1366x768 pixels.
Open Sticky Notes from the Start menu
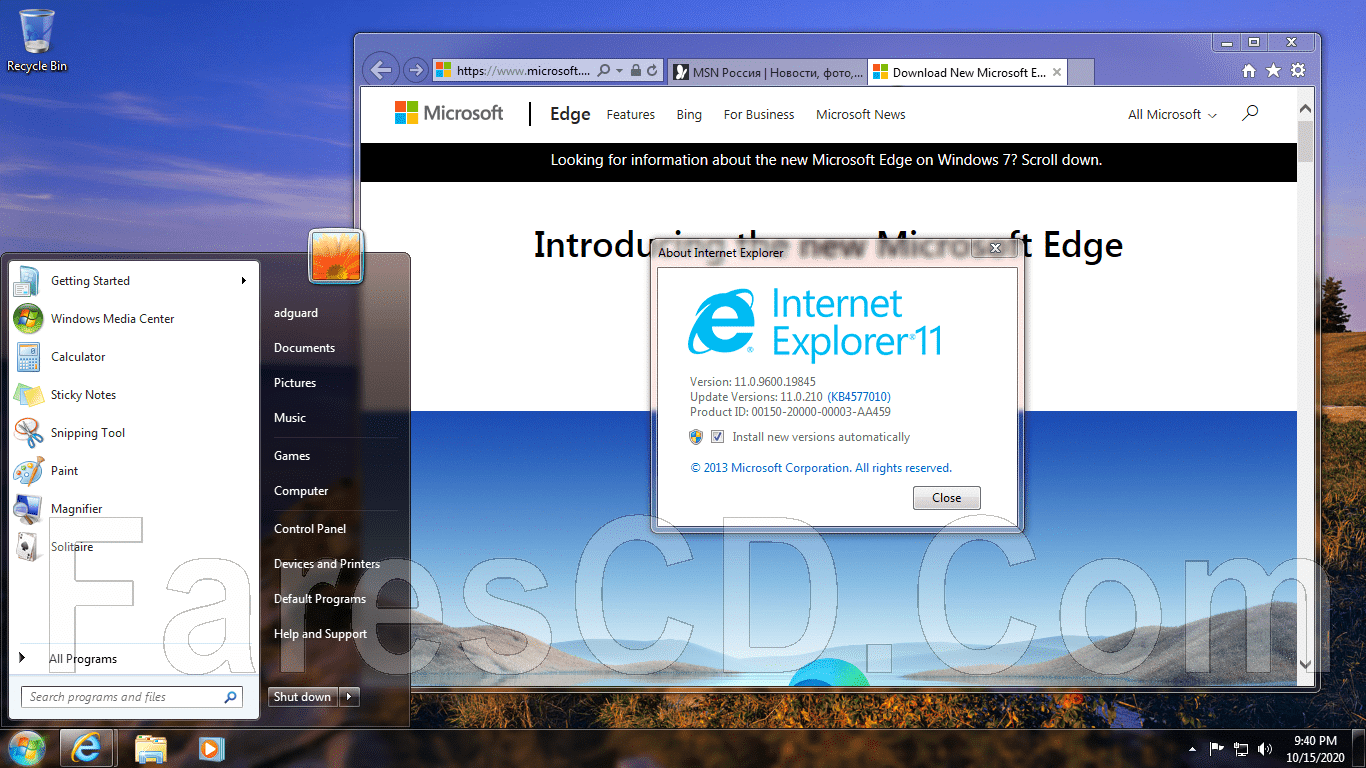point(132,395)
